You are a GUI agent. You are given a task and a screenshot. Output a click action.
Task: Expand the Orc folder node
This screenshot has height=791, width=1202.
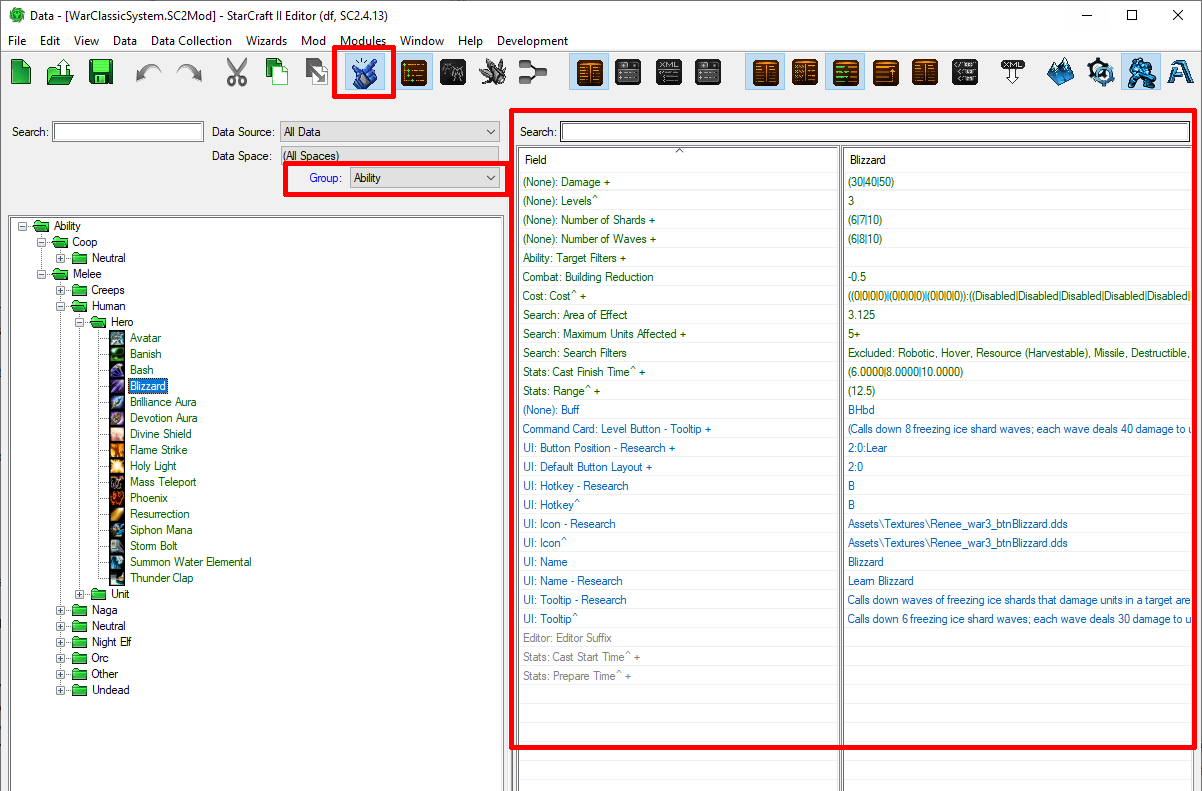(61, 658)
